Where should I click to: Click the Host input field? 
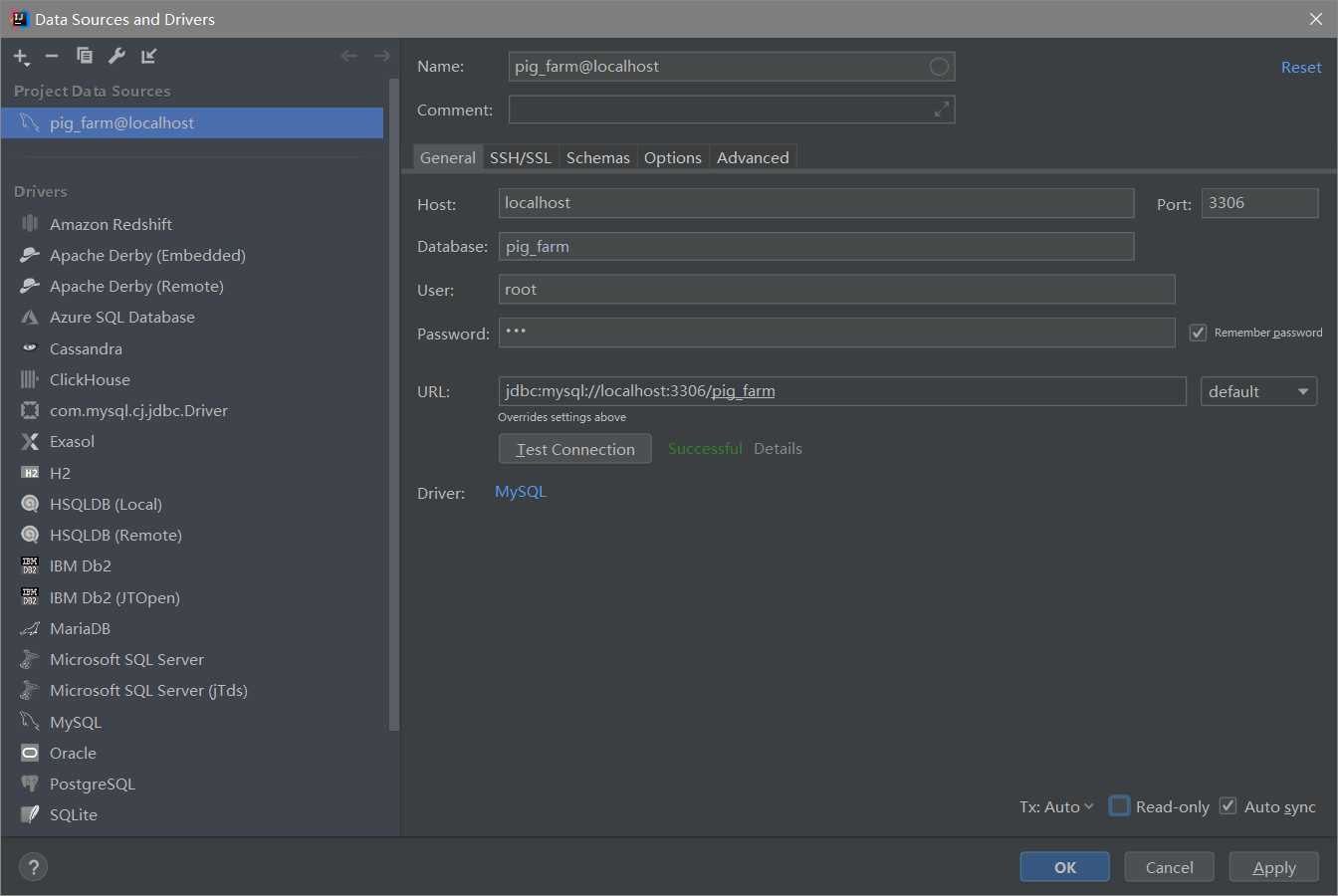click(816, 203)
